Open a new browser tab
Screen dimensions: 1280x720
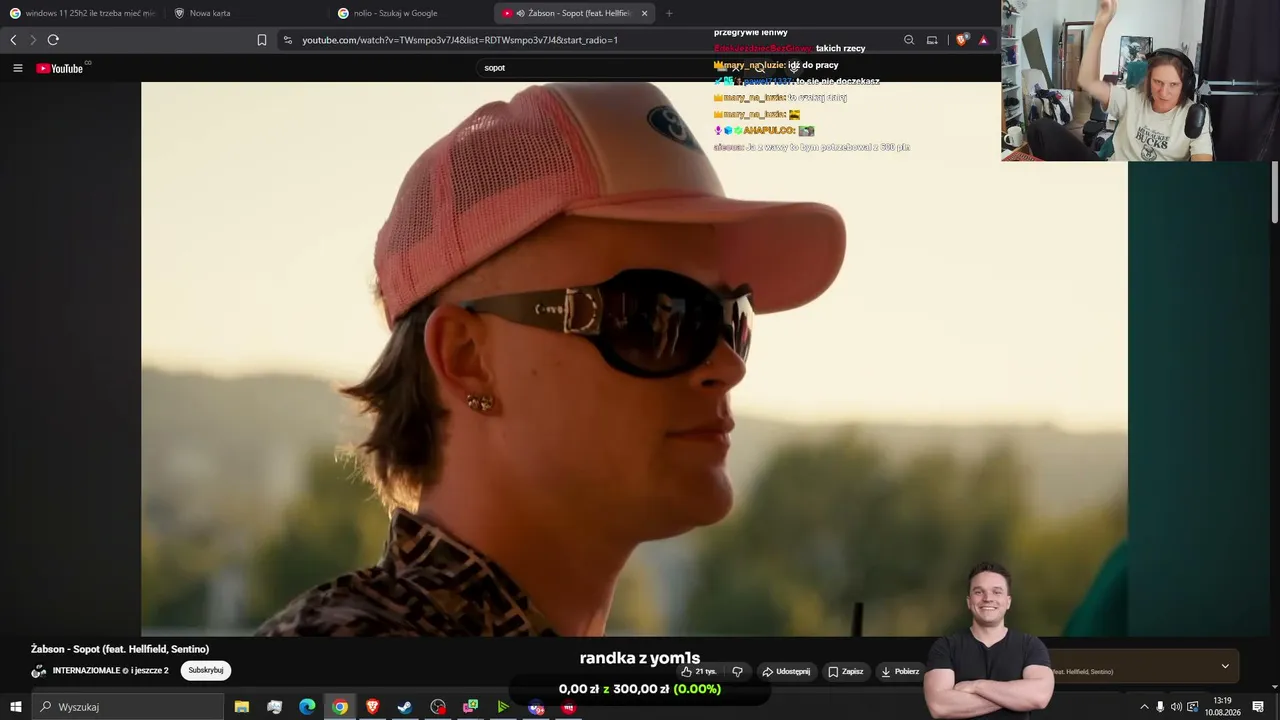pos(669,13)
